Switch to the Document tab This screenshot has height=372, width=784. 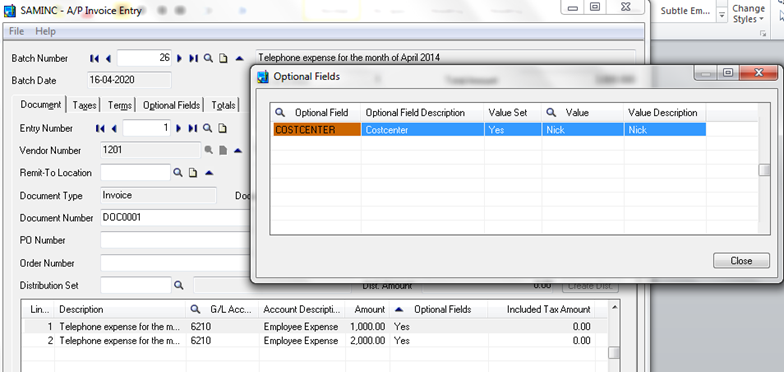[40, 104]
